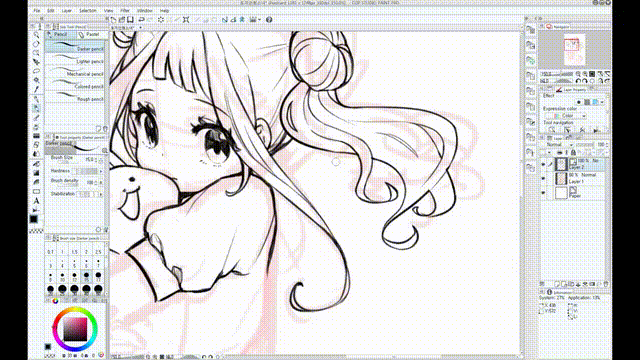Open the Layer Color effect dropdown arrow

coord(602,102)
